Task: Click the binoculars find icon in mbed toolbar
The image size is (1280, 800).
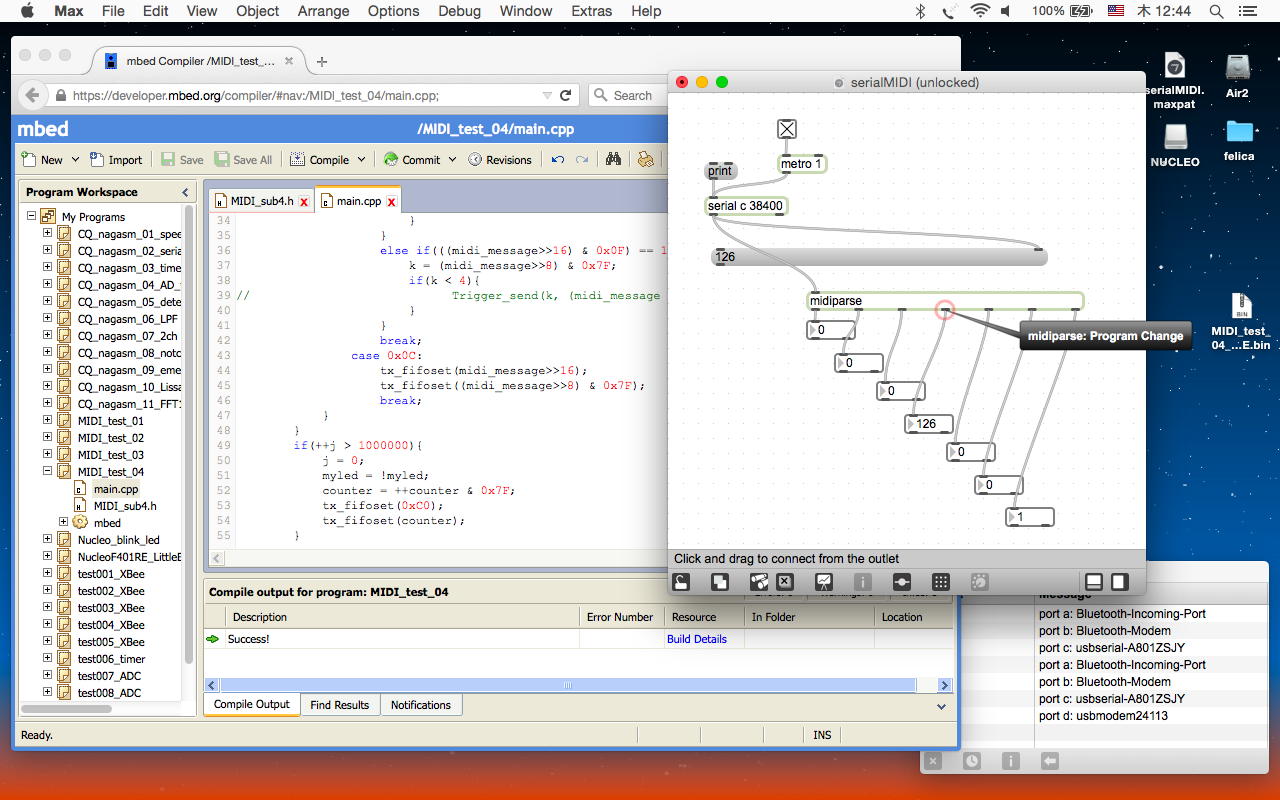Action: pos(614,159)
